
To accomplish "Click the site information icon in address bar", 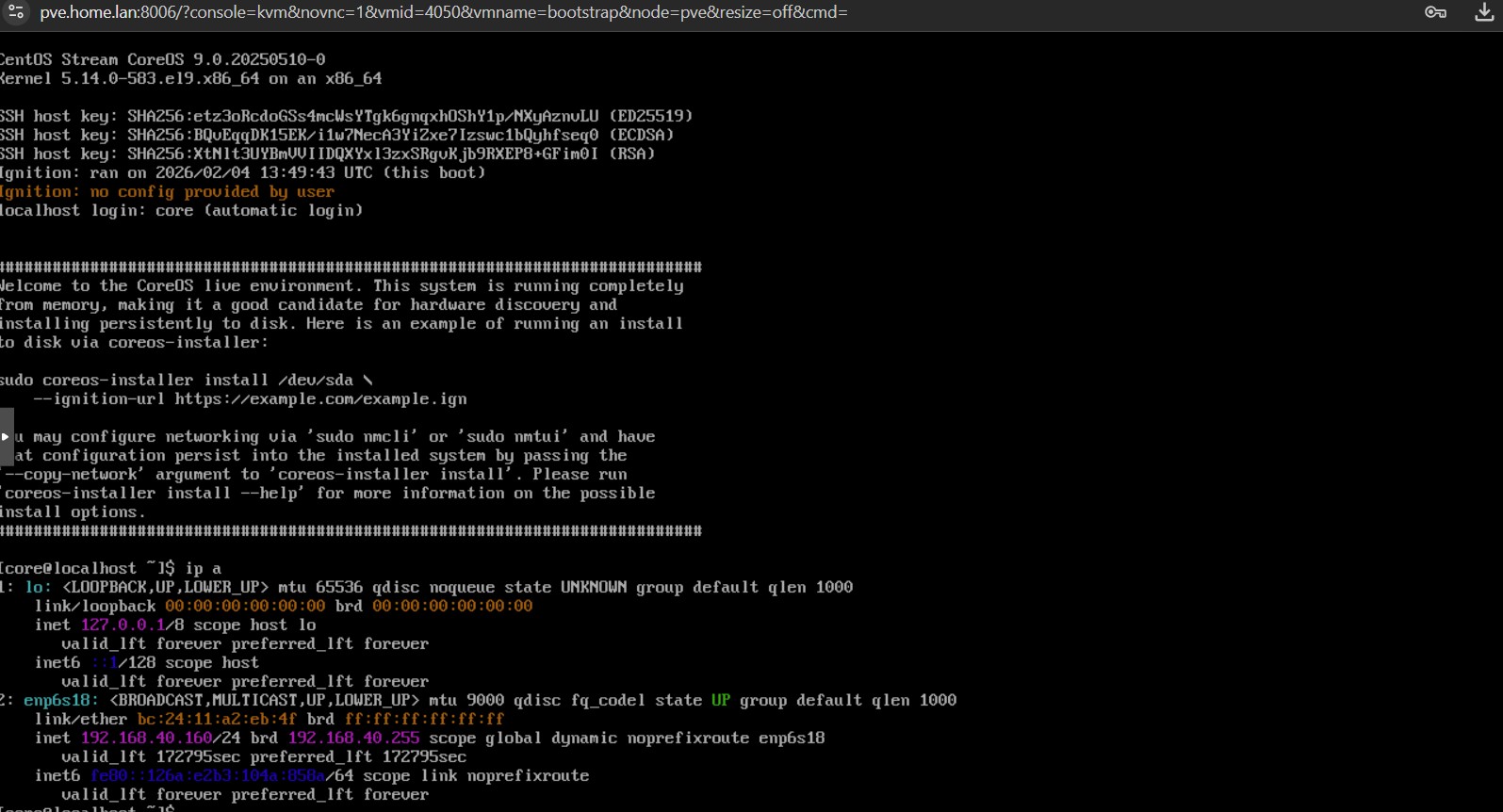I will pos(16,12).
